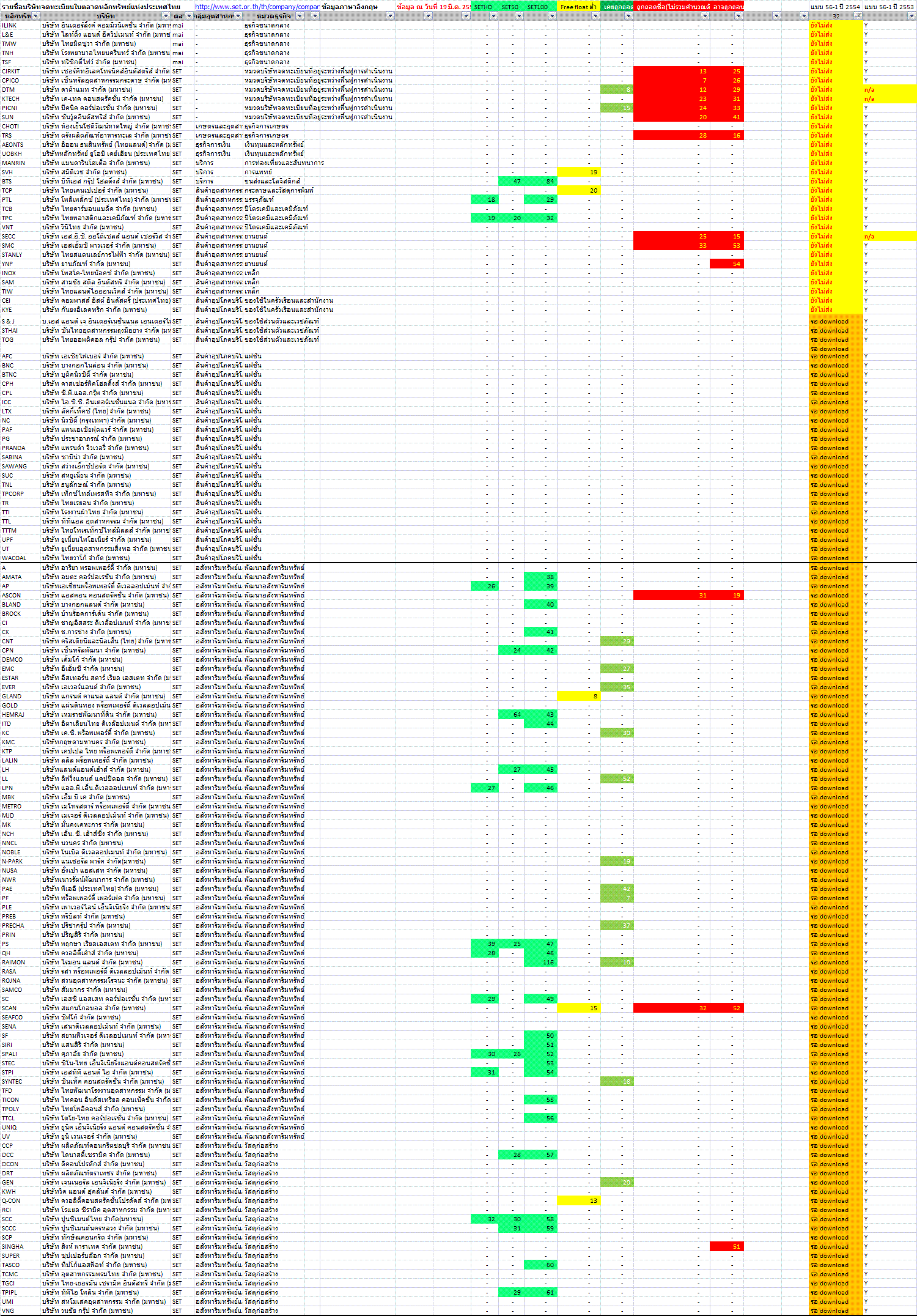Screen dimensions: 917x1316
Task: Select the CIRKIT ticker cell
Action: (21, 72)
